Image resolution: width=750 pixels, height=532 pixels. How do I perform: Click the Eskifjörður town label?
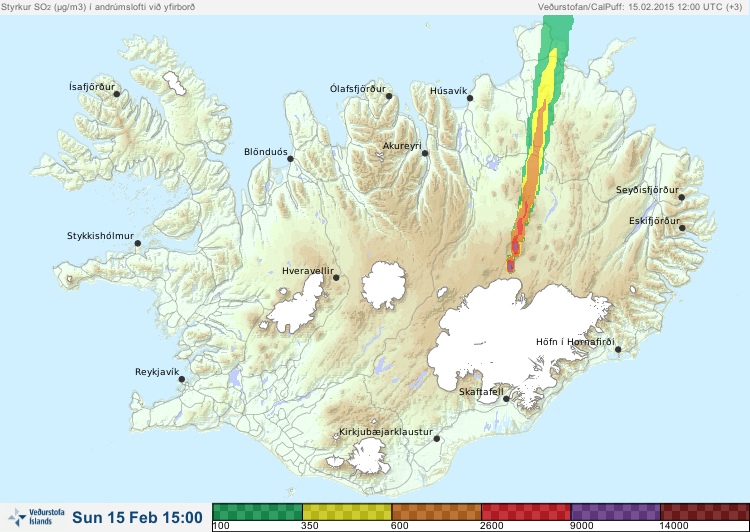click(654, 221)
